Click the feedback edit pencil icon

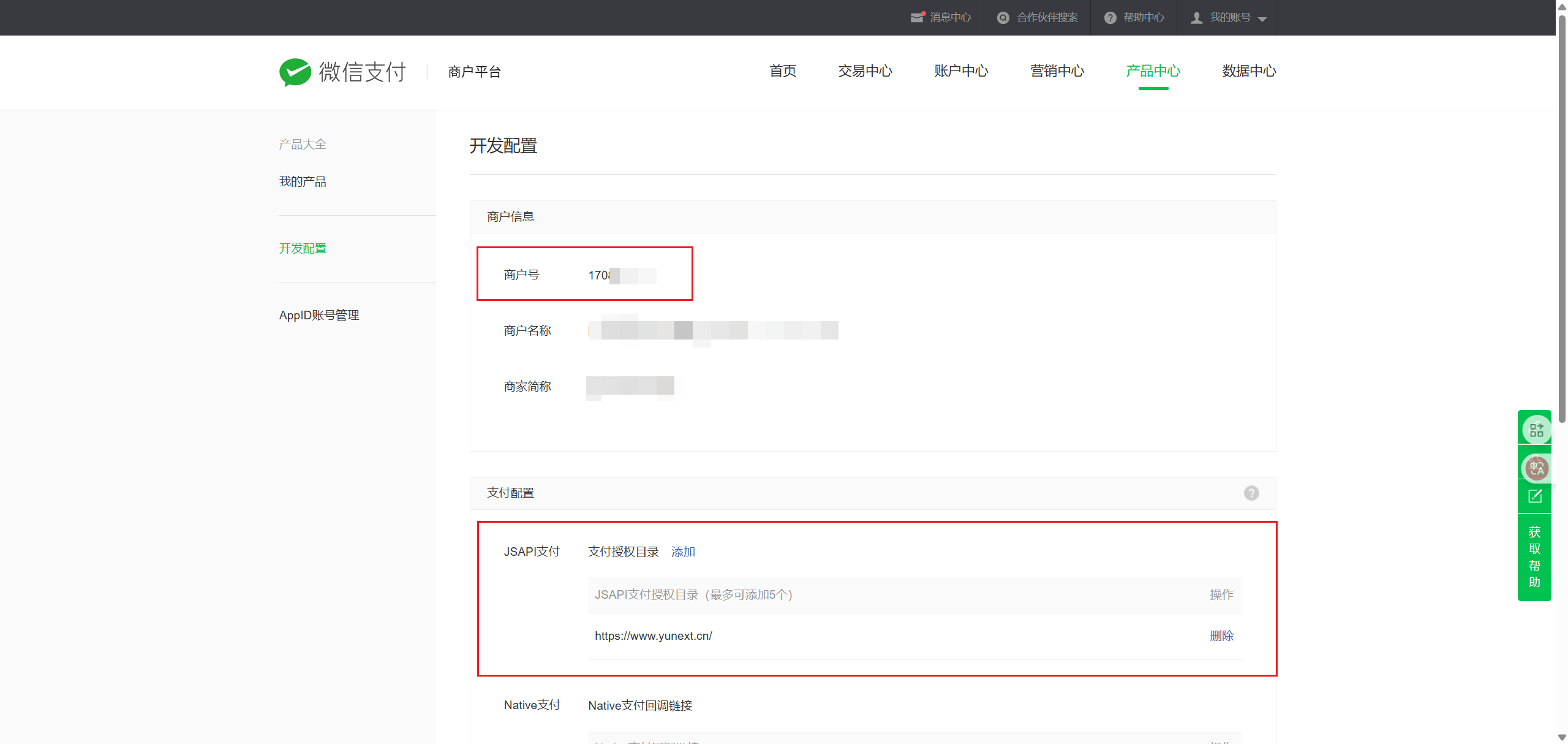[x=1535, y=496]
